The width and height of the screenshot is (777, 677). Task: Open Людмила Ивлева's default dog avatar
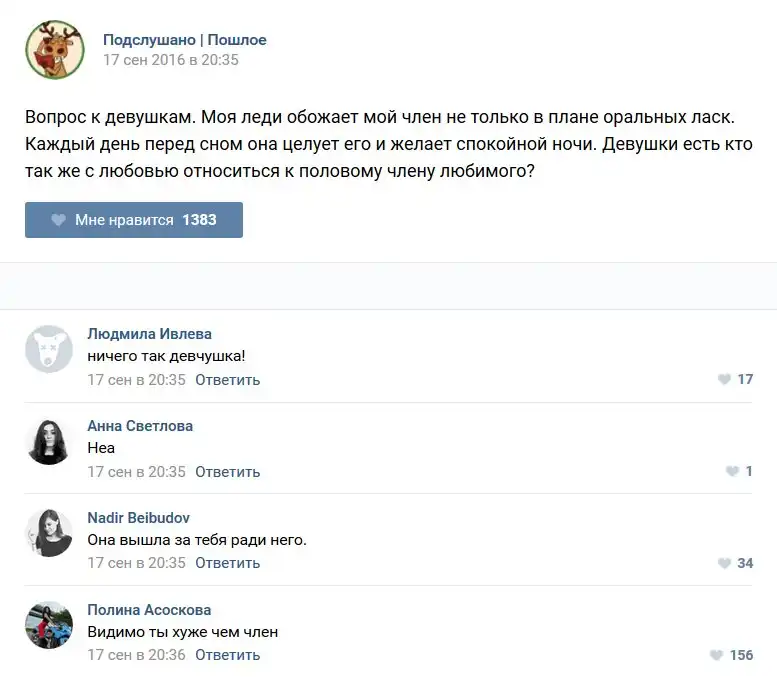49,349
